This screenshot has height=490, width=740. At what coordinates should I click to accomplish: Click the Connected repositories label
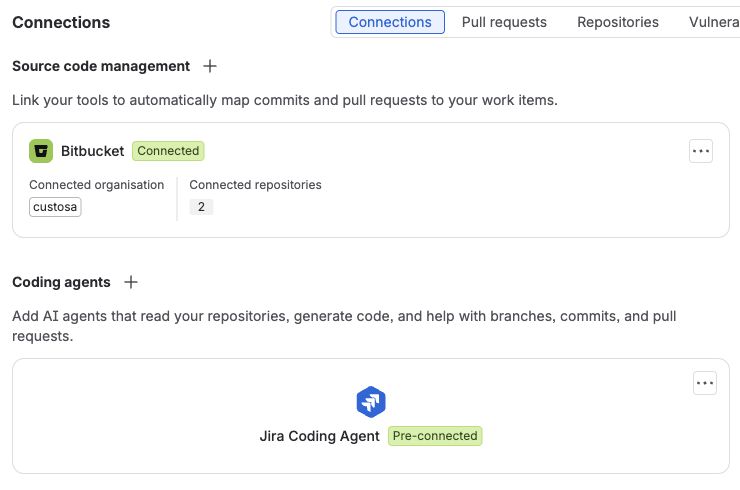point(255,185)
